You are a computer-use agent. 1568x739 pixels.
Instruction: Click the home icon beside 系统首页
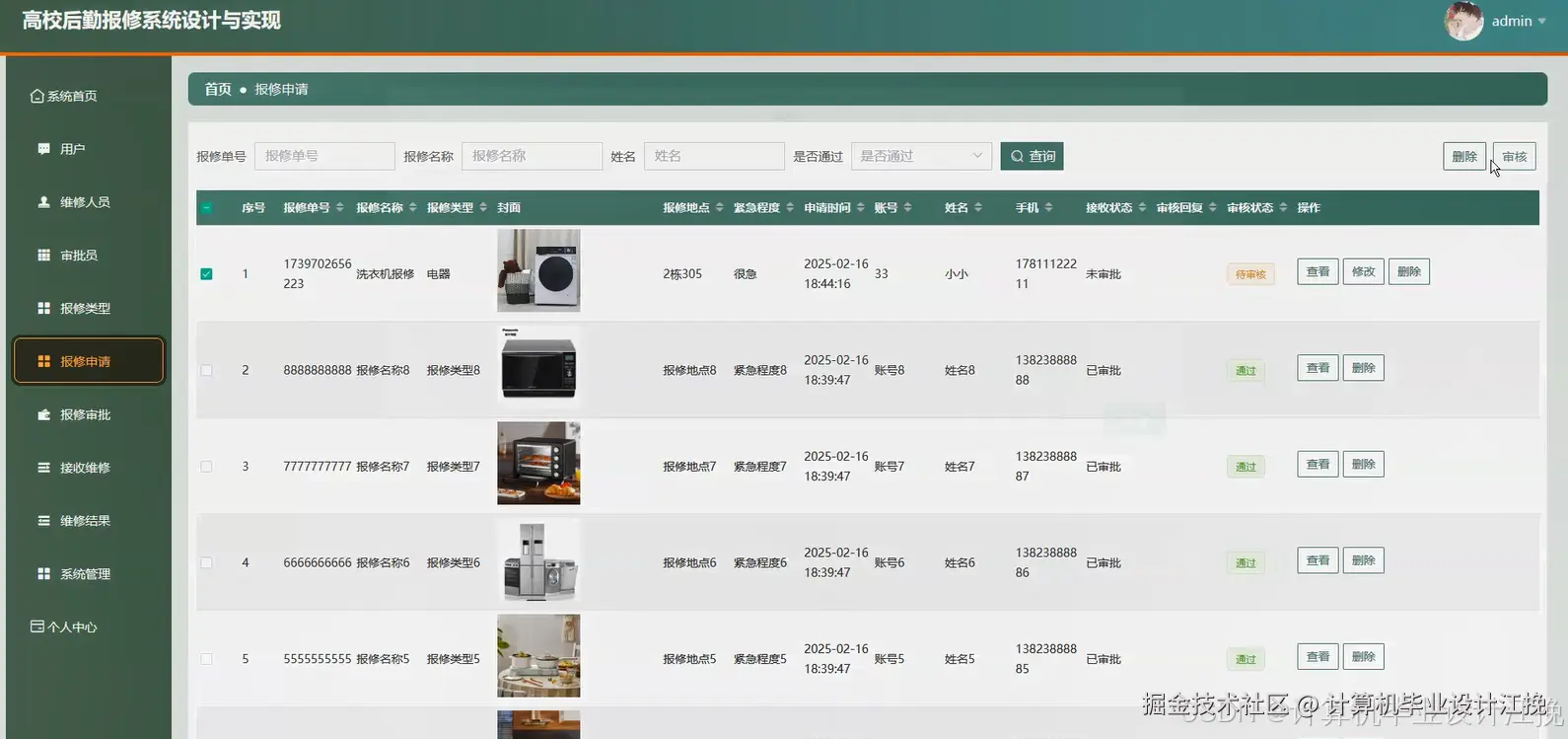37,96
